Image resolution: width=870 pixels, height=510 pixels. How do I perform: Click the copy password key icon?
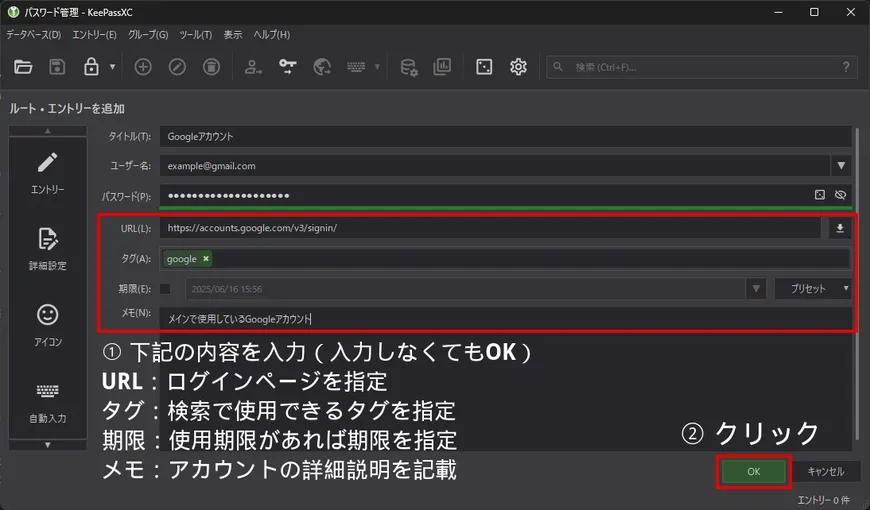(287, 67)
